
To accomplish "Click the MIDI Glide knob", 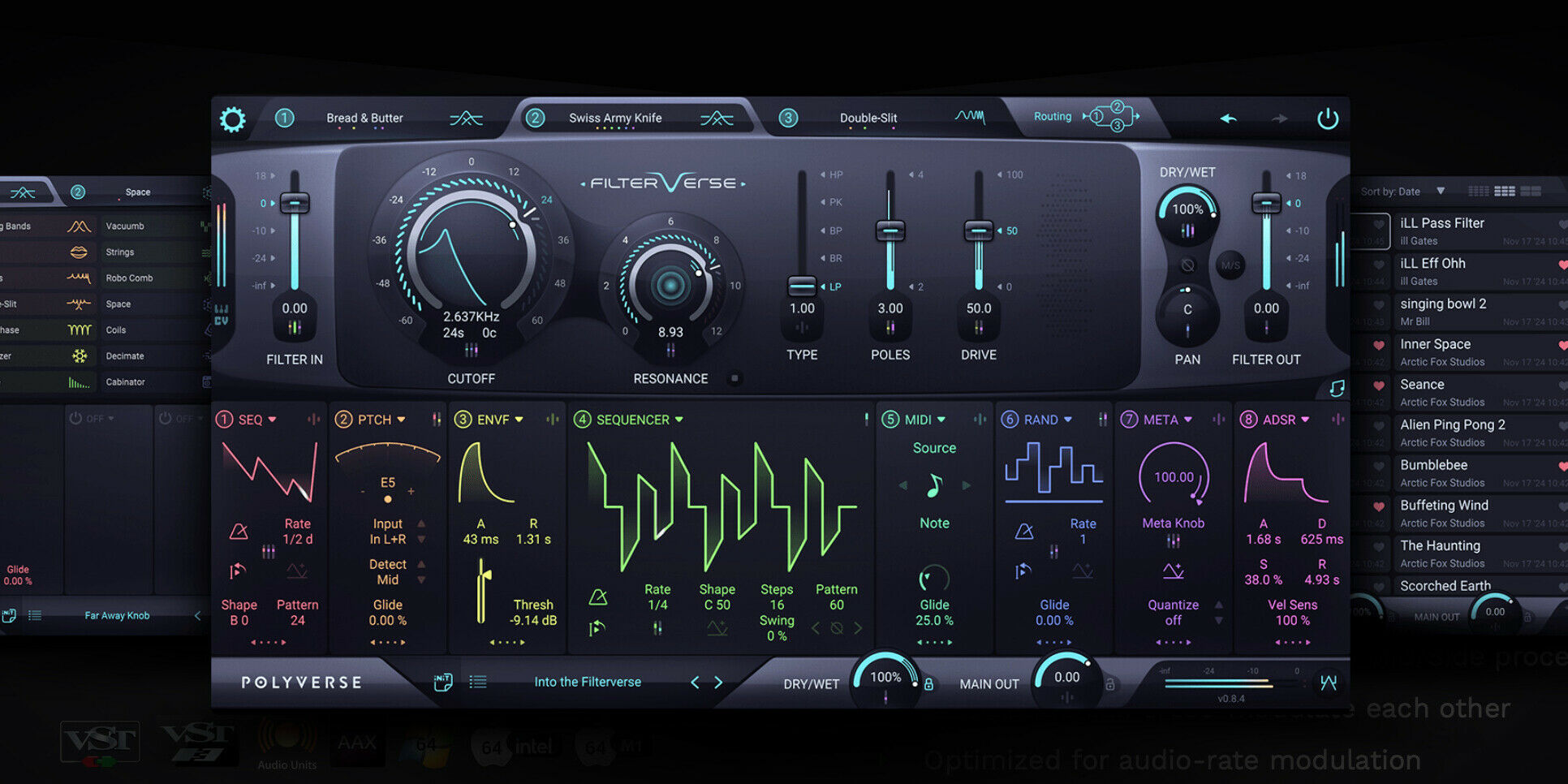I will 934,579.
